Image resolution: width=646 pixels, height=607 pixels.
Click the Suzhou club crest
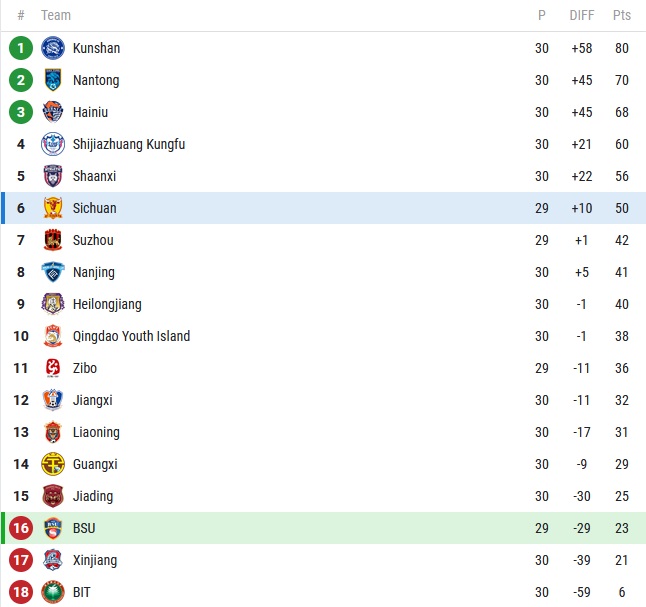tap(53, 240)
